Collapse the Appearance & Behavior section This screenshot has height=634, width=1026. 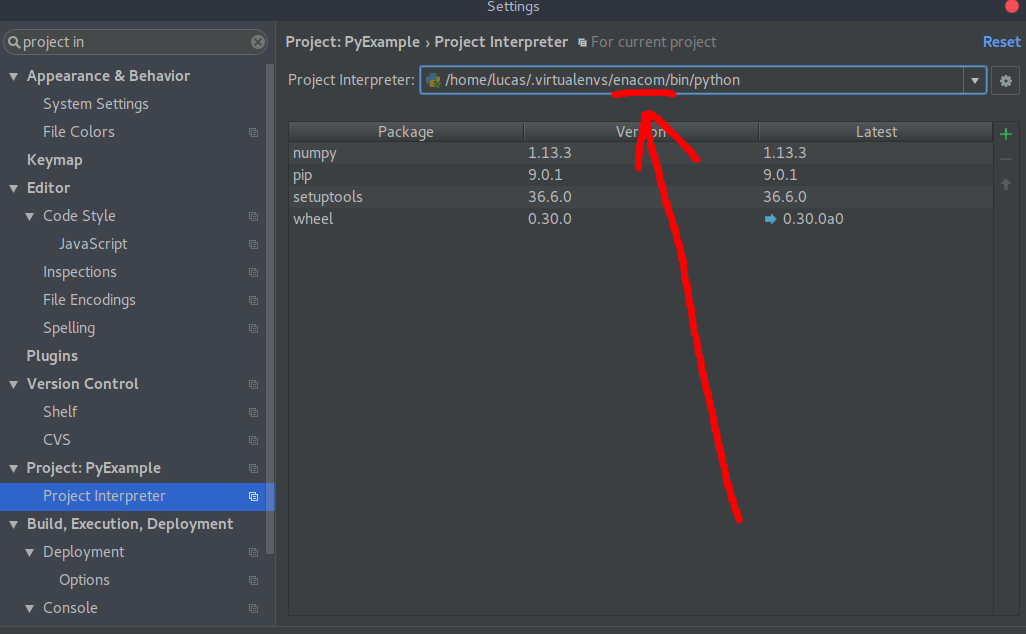tap(13, 77)
